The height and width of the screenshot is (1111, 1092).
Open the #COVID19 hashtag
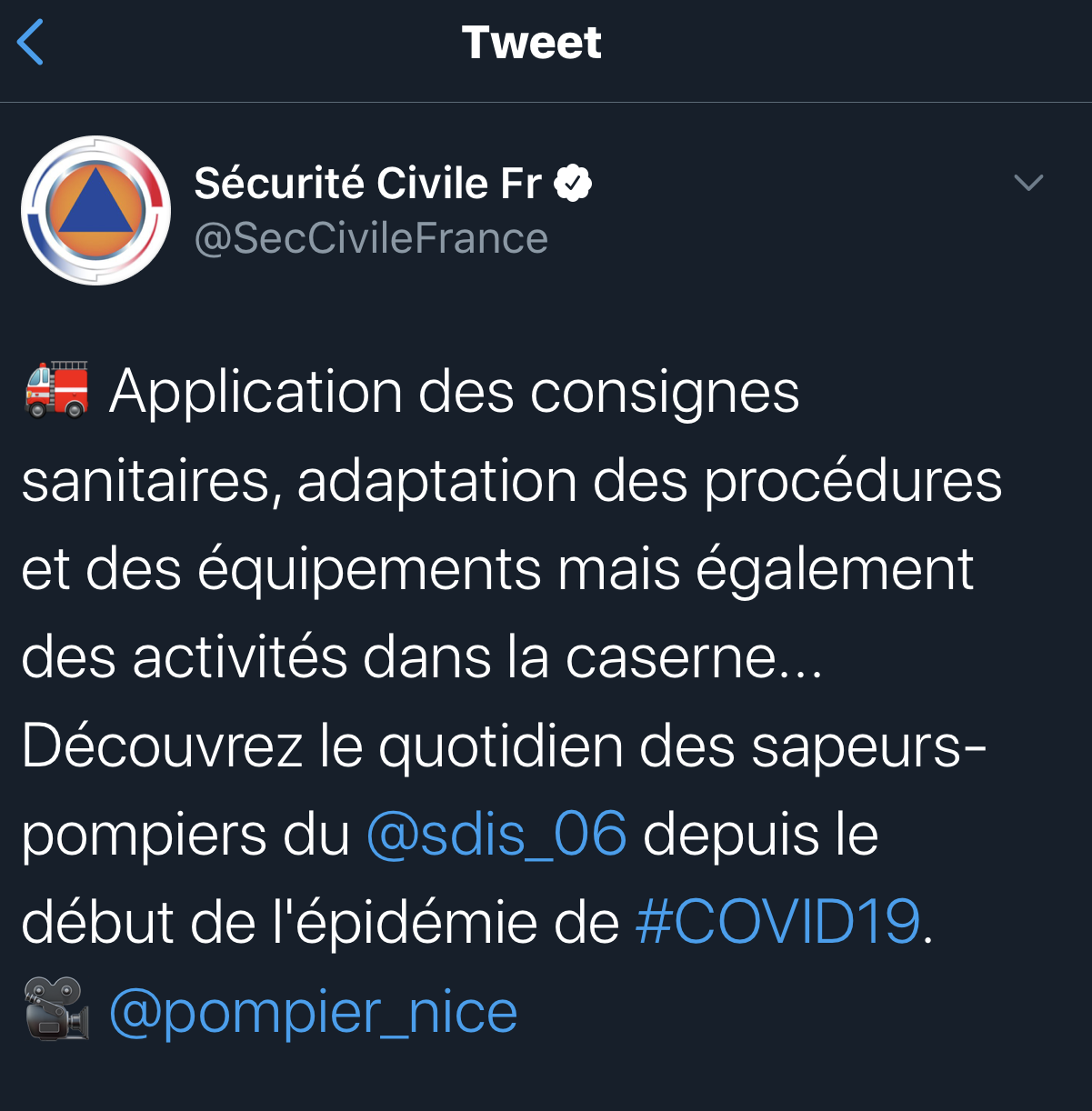(778, 922)
